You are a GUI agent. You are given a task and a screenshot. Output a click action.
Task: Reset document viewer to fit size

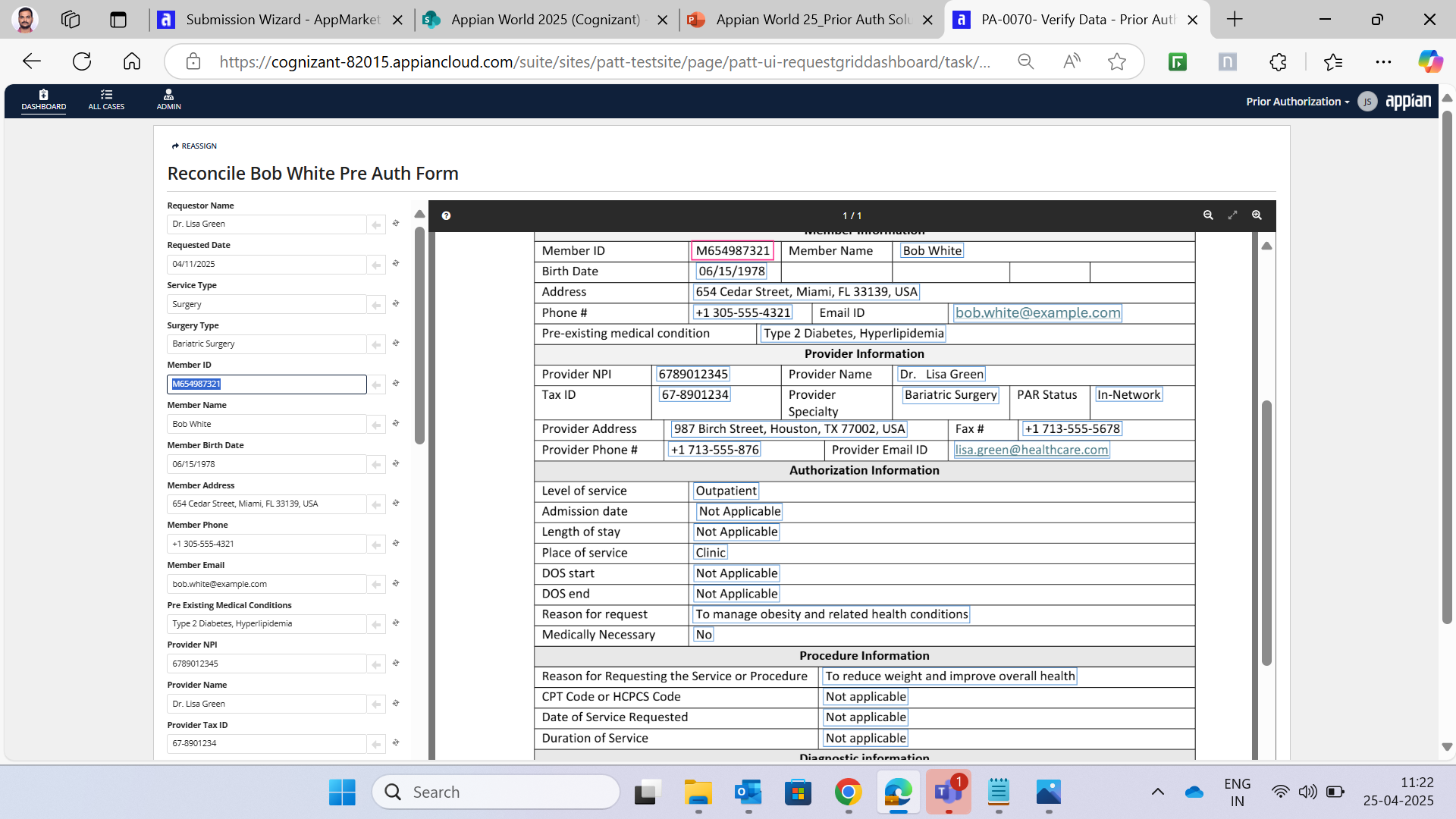click(1232, 215)
